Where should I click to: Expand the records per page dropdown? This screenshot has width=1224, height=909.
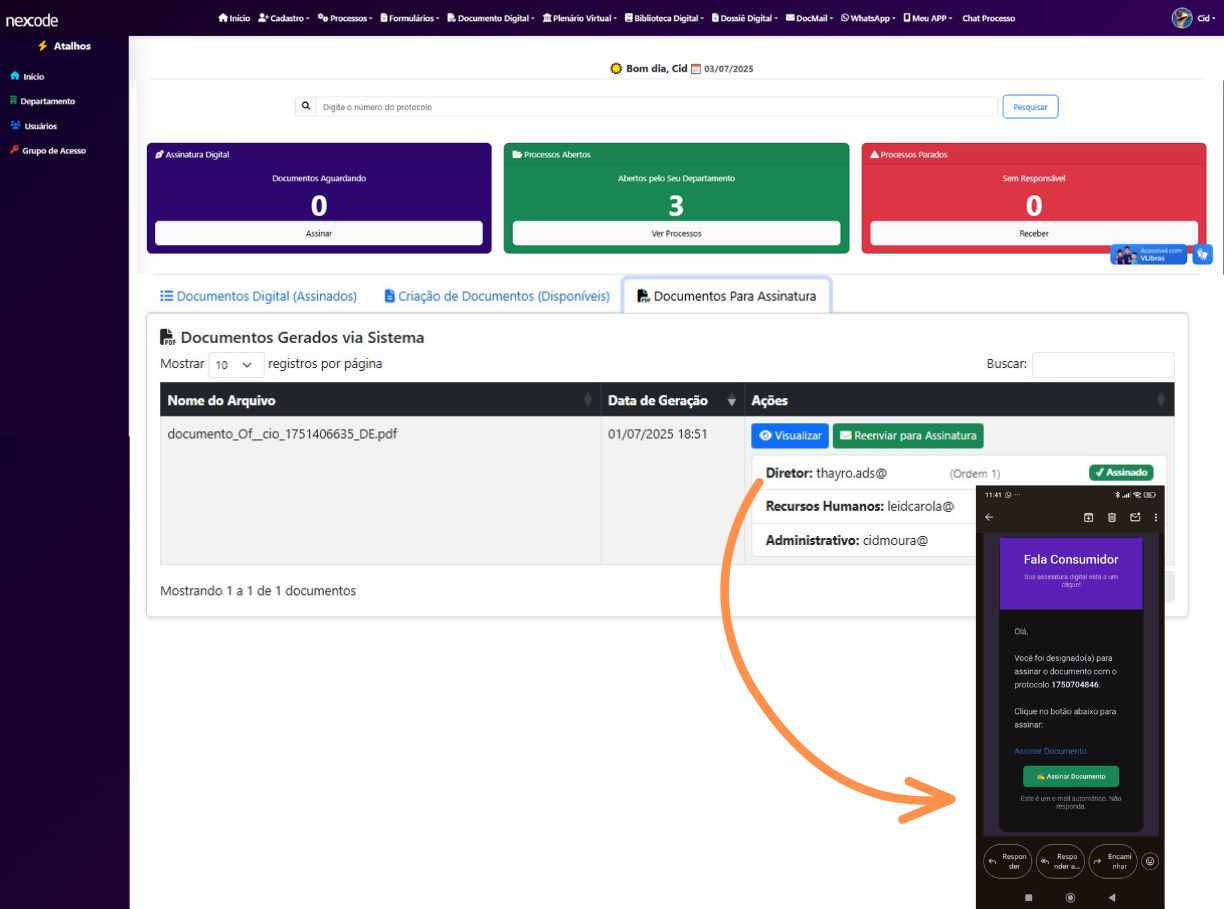(x=236, y=365)
